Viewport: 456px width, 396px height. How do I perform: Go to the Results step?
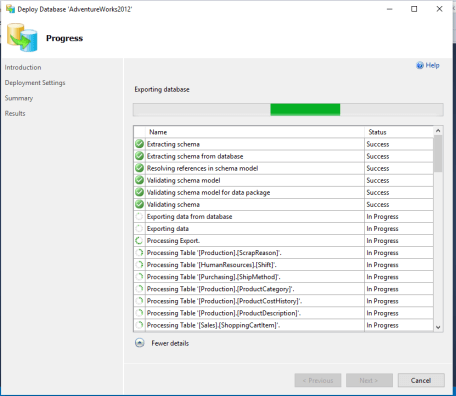pyautogui.click(x=15, y=113)
